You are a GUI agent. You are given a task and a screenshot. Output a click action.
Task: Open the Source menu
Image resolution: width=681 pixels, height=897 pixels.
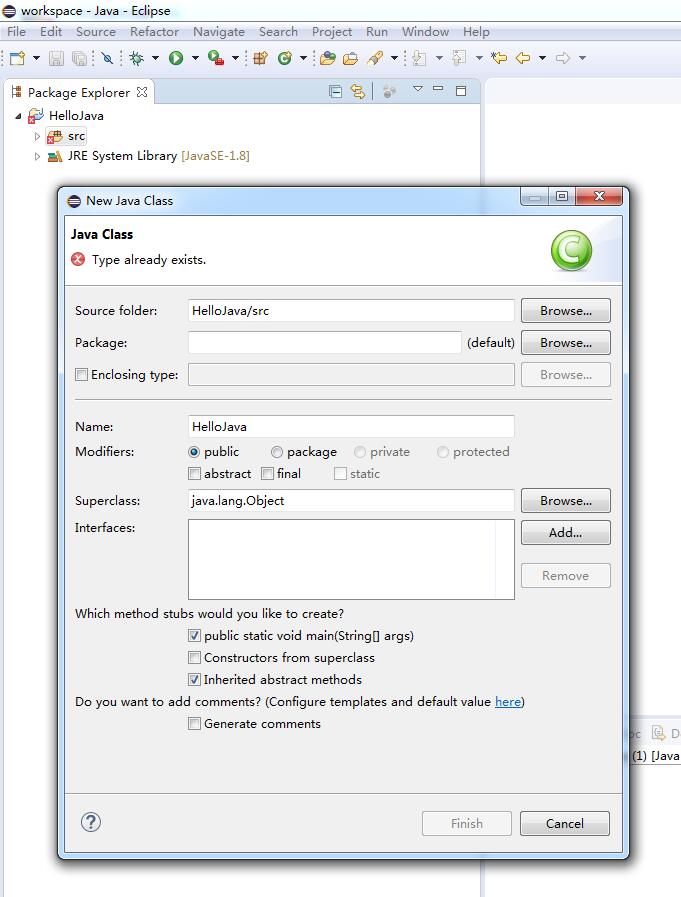96,32
